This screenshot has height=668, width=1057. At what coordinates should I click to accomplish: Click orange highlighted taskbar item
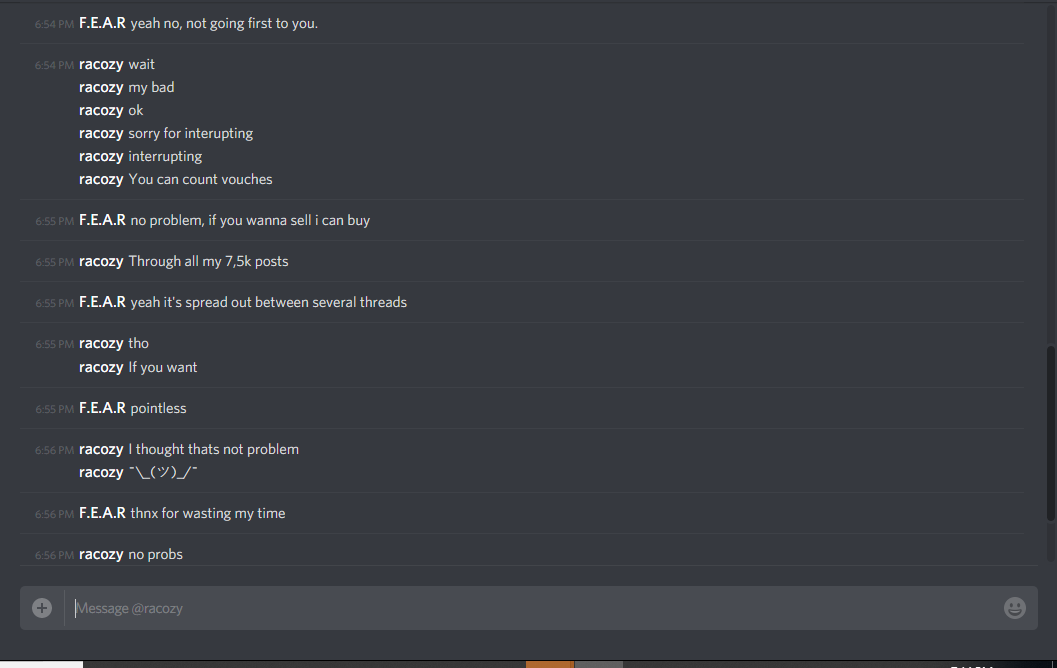click(x=549, y=665)
